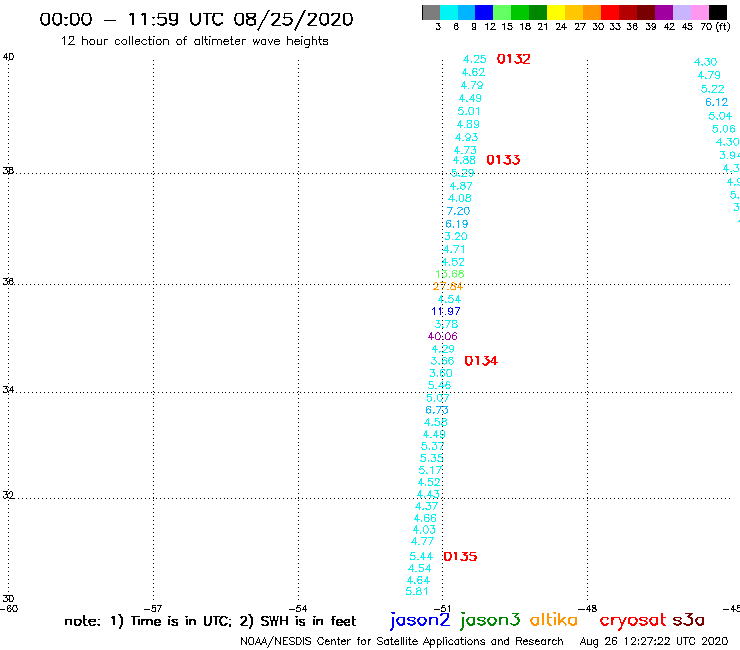Image resolution: width=740 pixels, height=650 pixels.
Task: Select the 6.19 reading
Action: 456,224
